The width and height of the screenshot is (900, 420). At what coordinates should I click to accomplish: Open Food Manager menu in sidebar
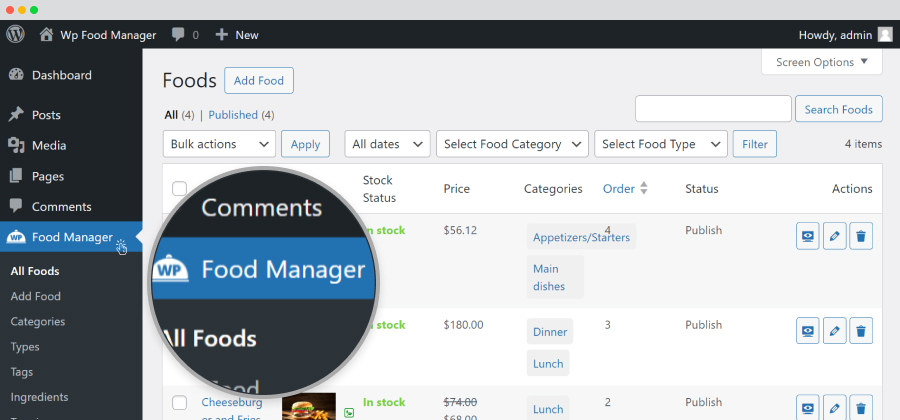[71, 237]
